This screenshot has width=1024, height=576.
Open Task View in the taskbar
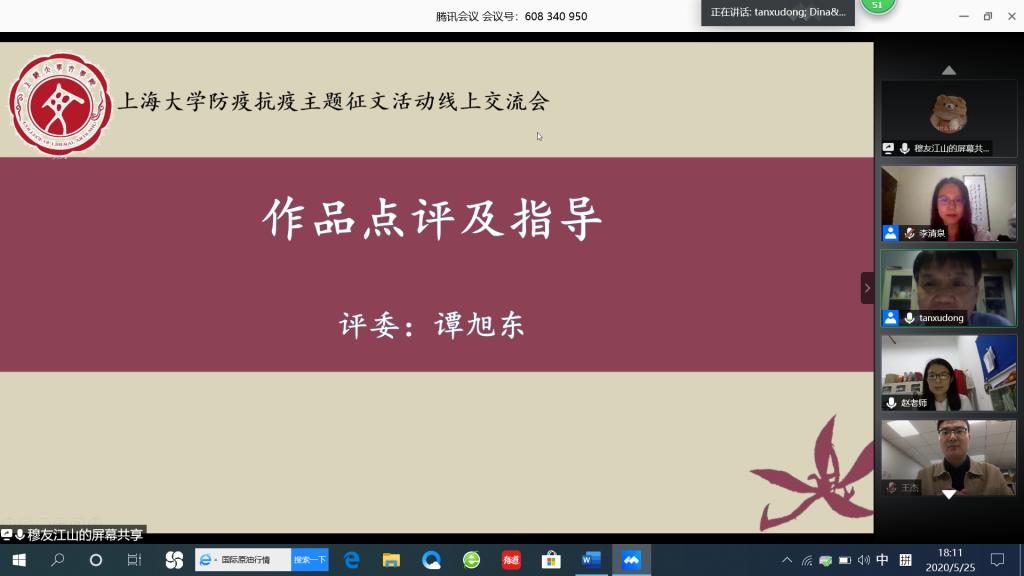tap(134, 560)
